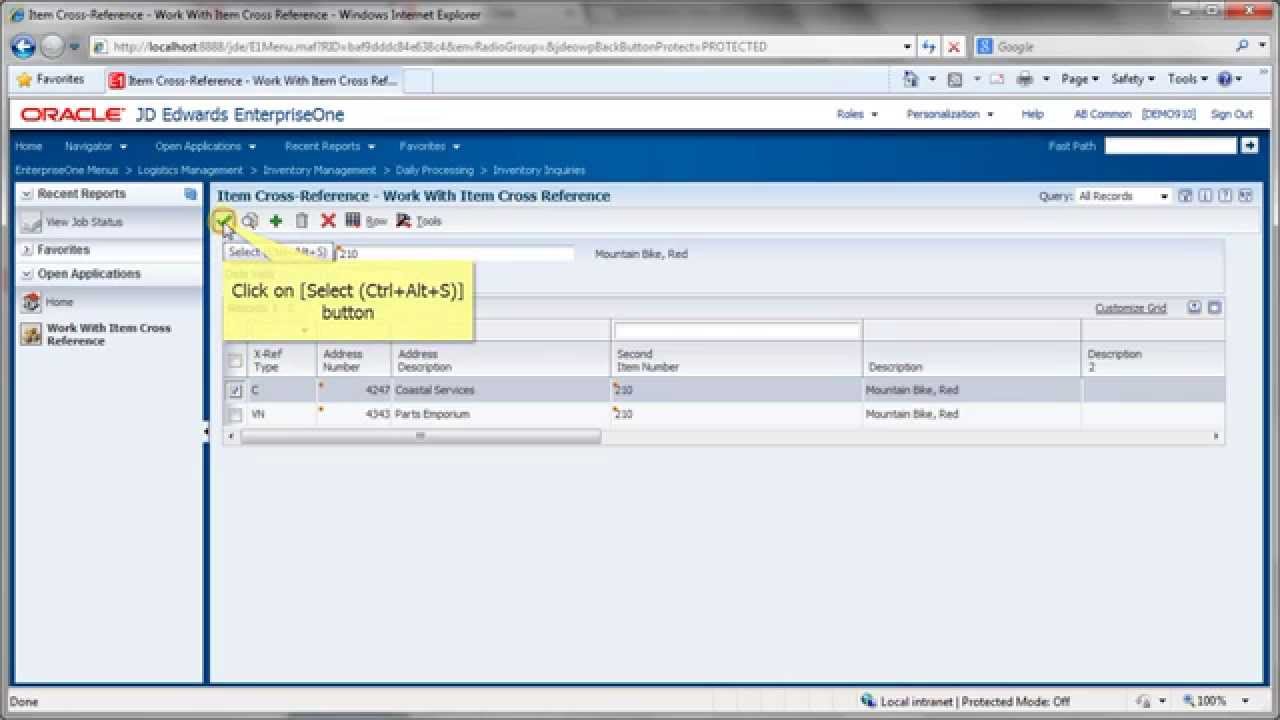
Task: Click the IE Feeds toolbar icon
Action: (x=955, y=79)
